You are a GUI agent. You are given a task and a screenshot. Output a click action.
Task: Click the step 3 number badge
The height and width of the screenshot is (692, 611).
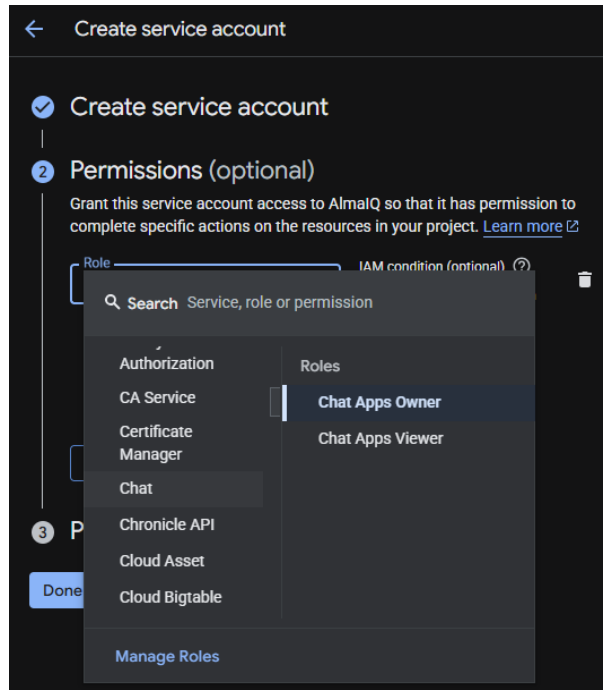coord(43,532)
